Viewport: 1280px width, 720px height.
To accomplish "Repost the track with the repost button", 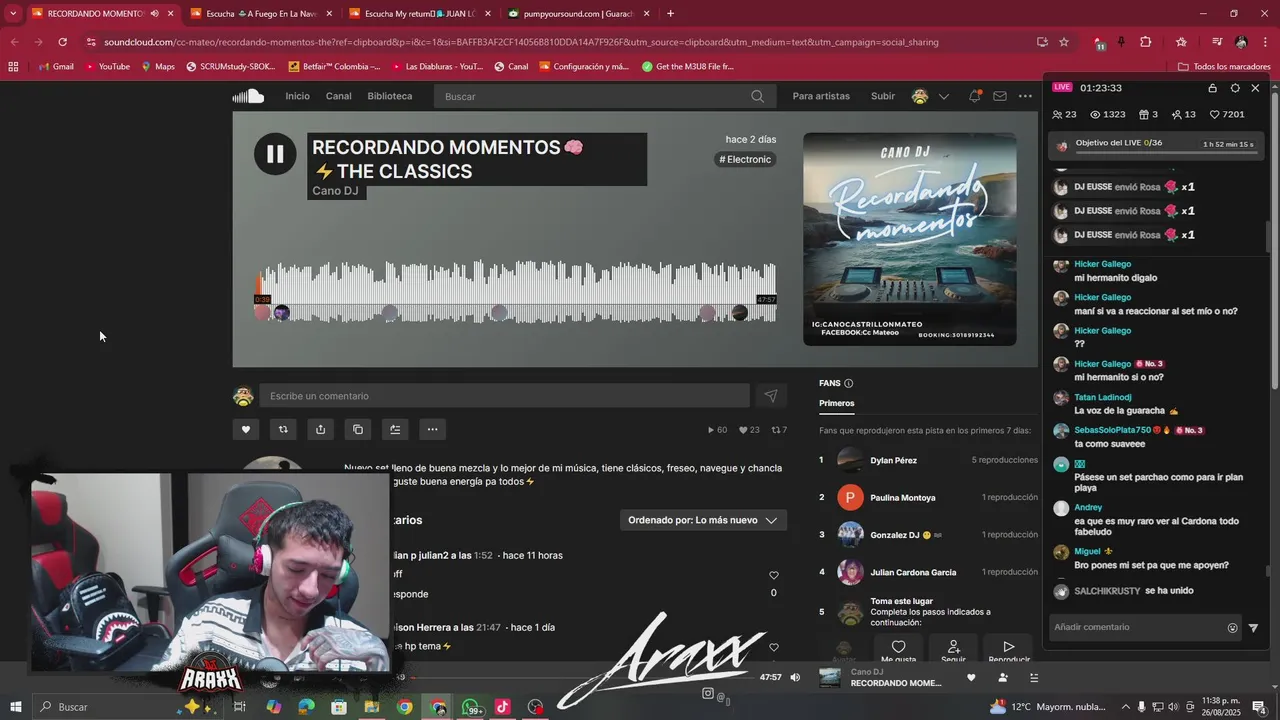I will click(283, 429).
